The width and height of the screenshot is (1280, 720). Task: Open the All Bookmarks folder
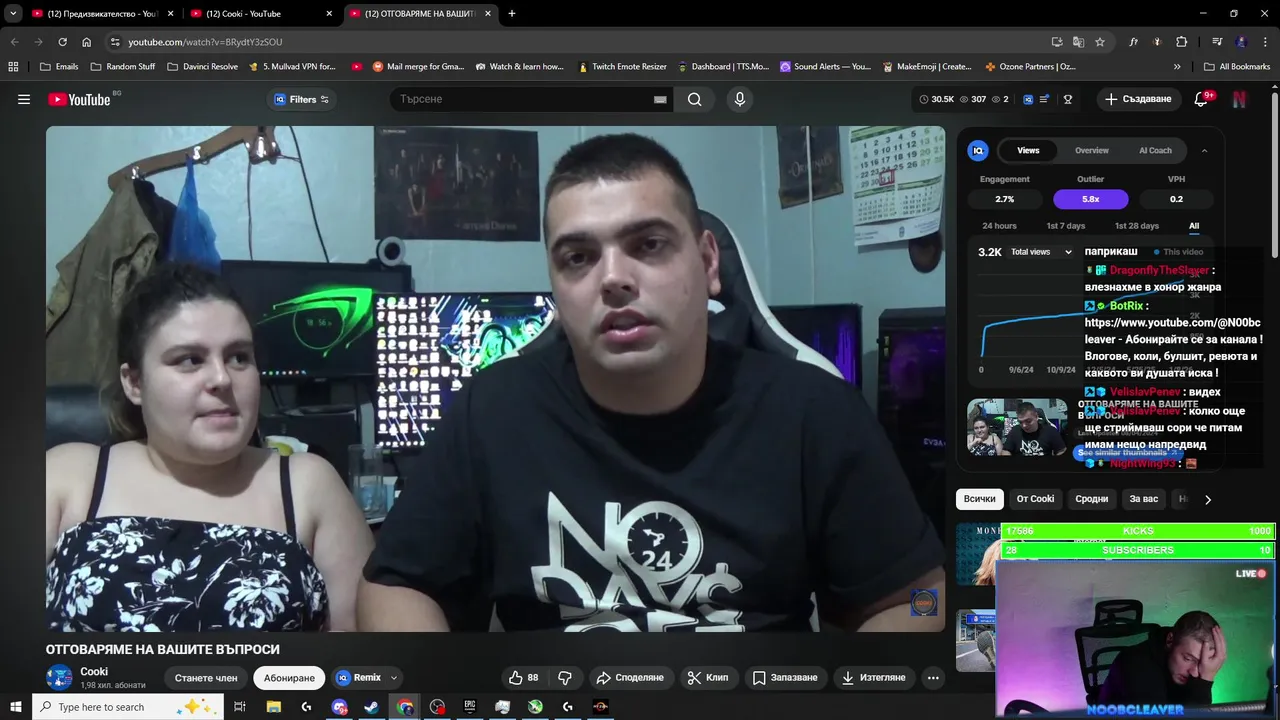pos(1237,67)
